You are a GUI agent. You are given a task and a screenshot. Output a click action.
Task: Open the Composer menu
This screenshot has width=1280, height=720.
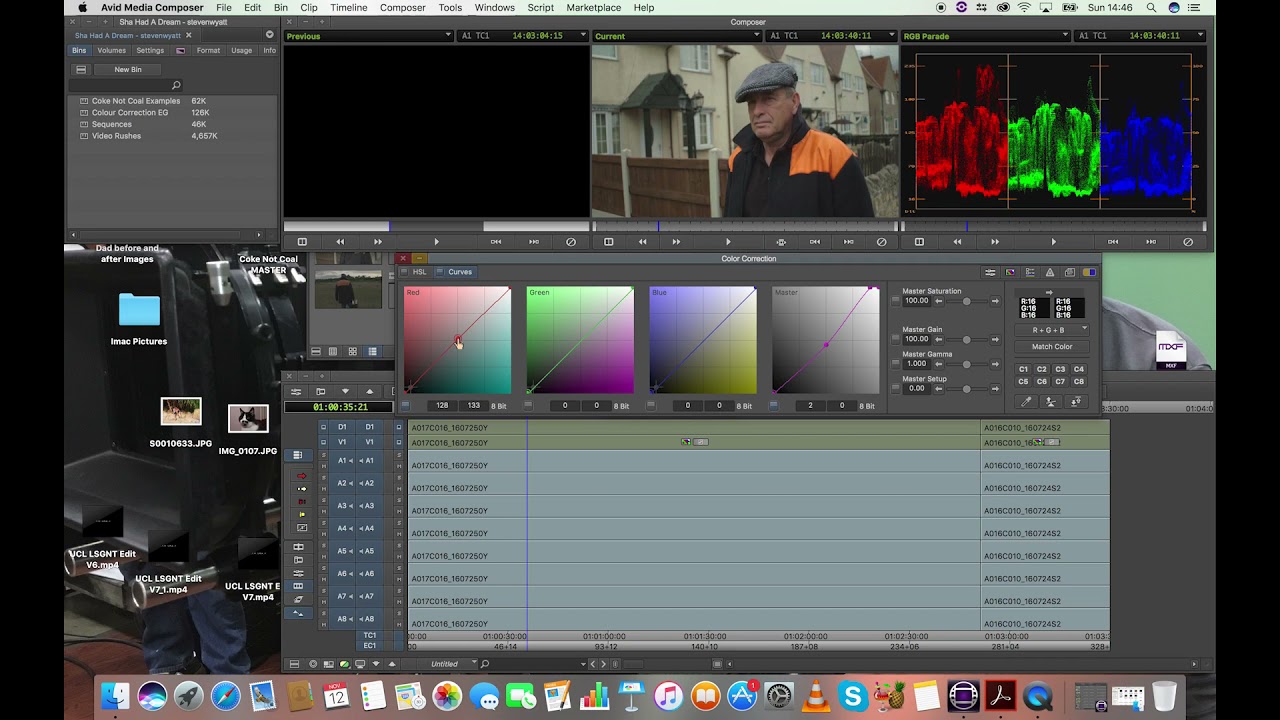(x=402, y=8)
